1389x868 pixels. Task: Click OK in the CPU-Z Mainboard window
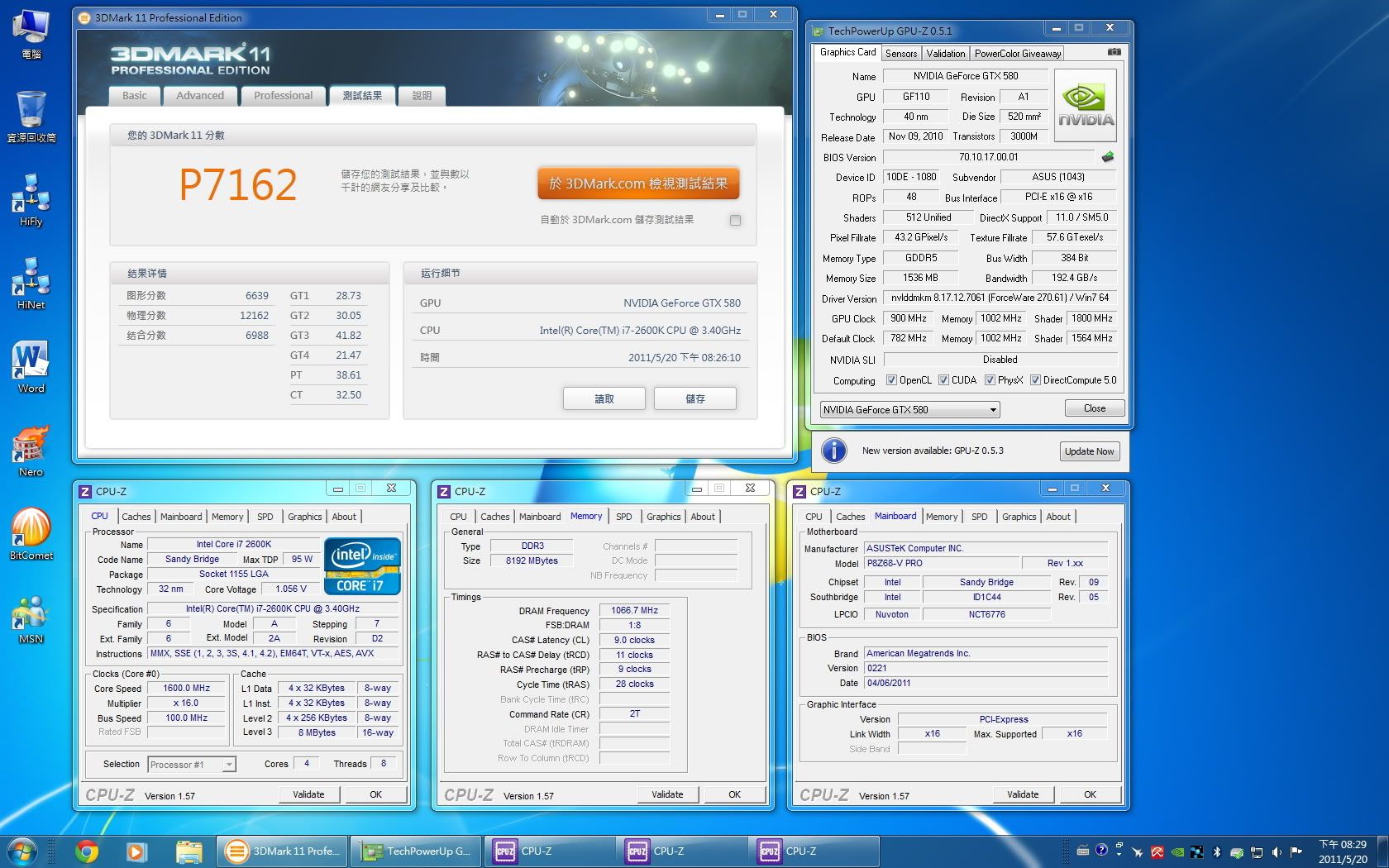pos(1090,794)
